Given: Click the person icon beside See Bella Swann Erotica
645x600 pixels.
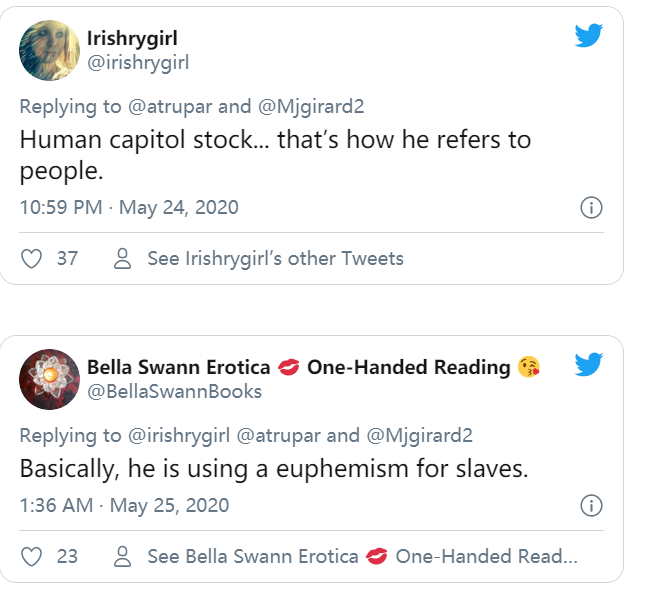Looking at the screenshot, I should click(x=123, y=557).
